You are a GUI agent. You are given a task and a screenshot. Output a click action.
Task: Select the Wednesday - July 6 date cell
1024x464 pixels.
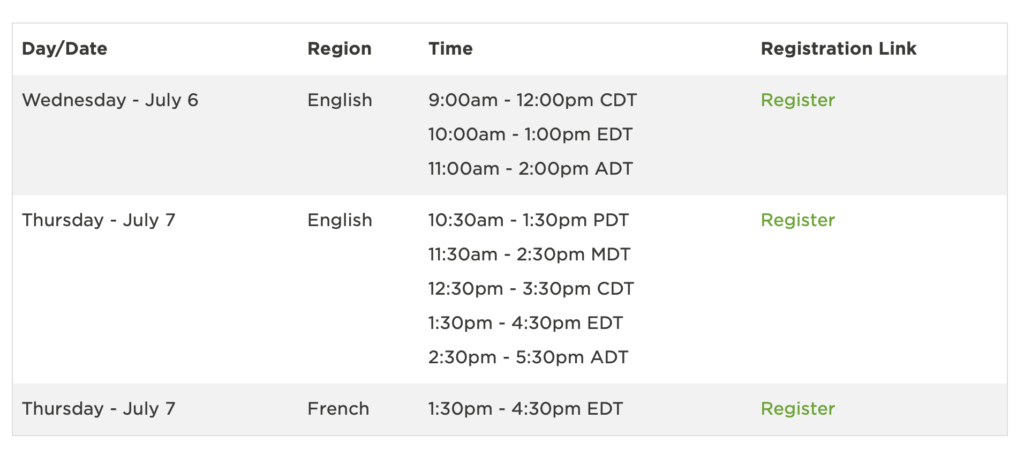[110, 101]
